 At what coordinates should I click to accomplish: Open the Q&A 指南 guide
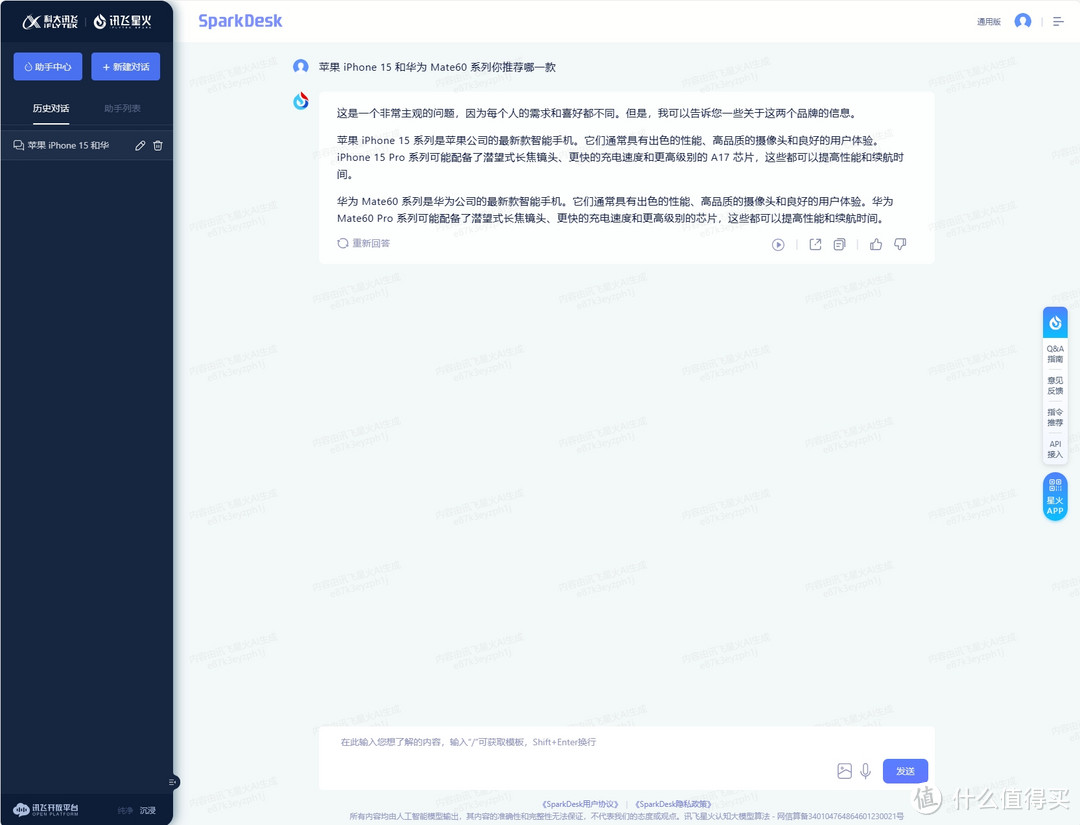tap(1055, 354)
